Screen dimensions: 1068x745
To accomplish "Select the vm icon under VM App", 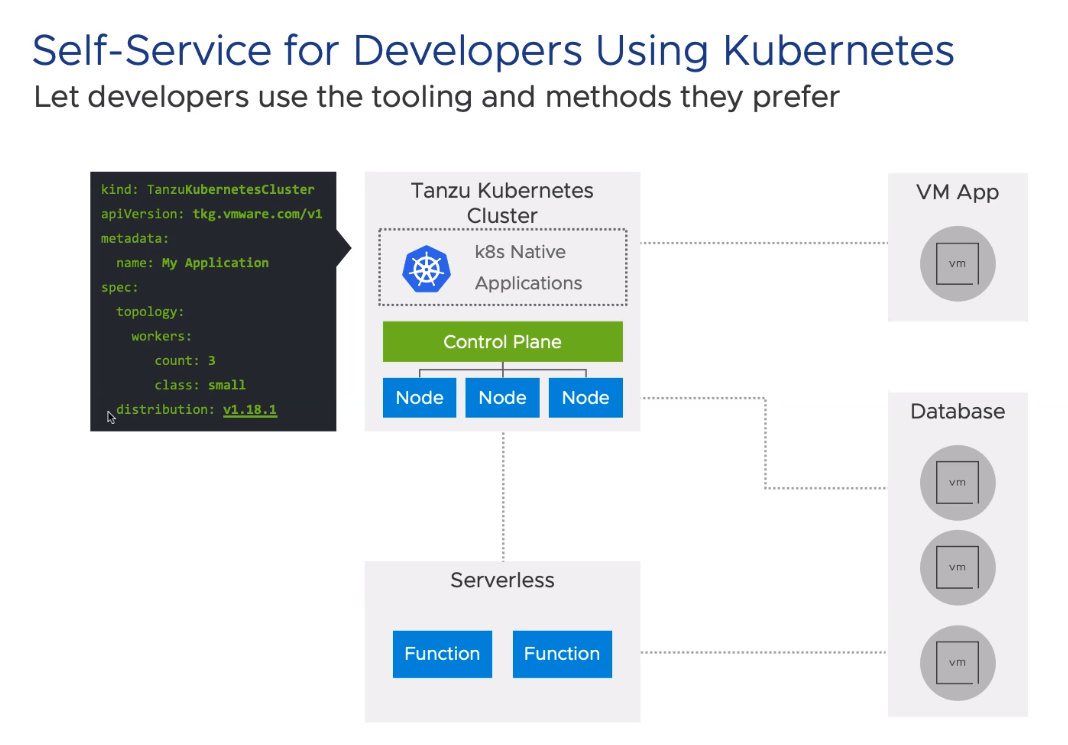I will (957, 263).
